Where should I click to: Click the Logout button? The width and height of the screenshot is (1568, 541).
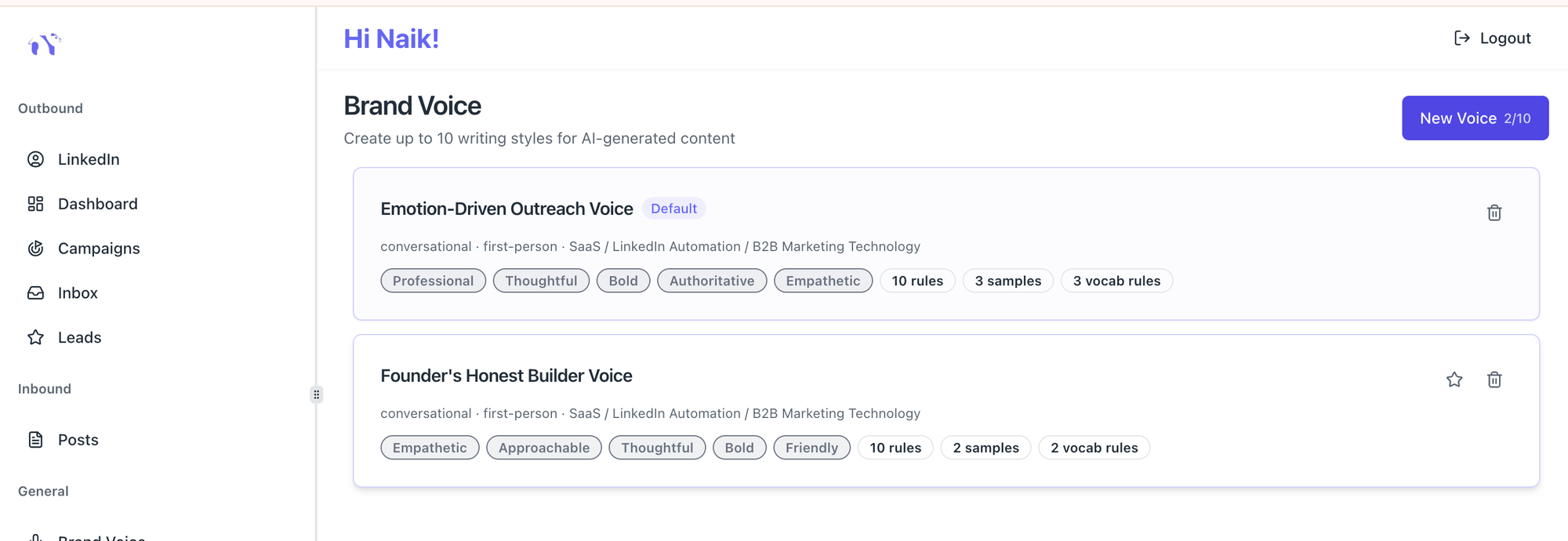pos(1492,38)
